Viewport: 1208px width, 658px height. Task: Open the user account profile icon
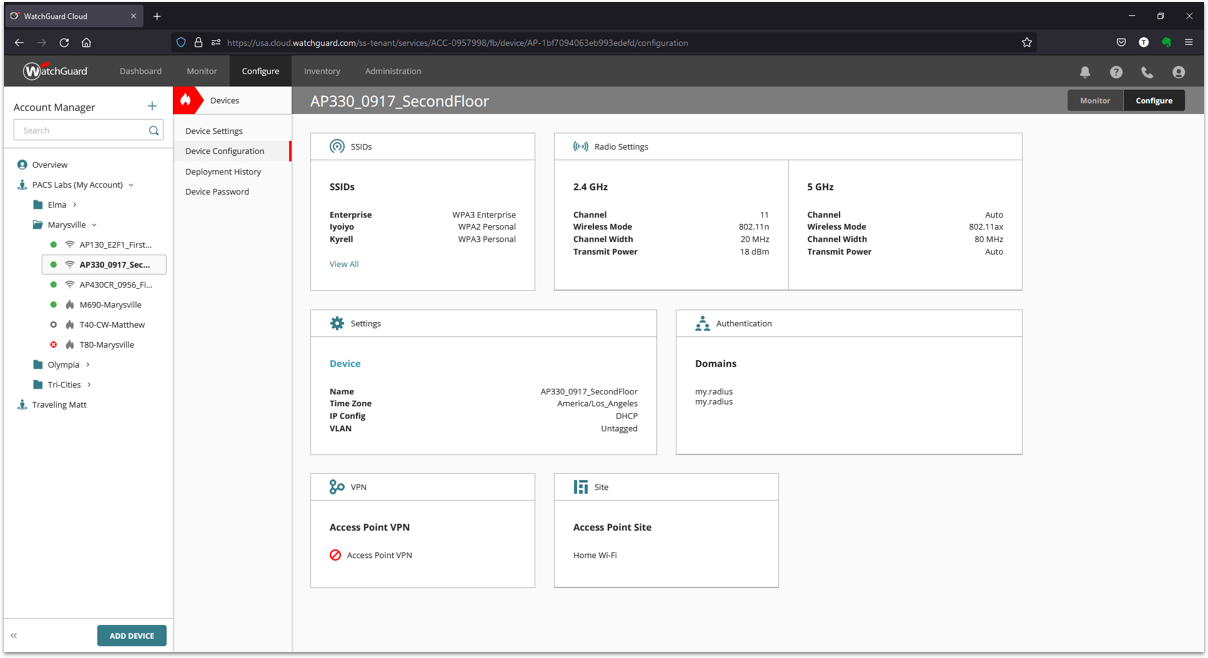click(x=1178, y=72)
